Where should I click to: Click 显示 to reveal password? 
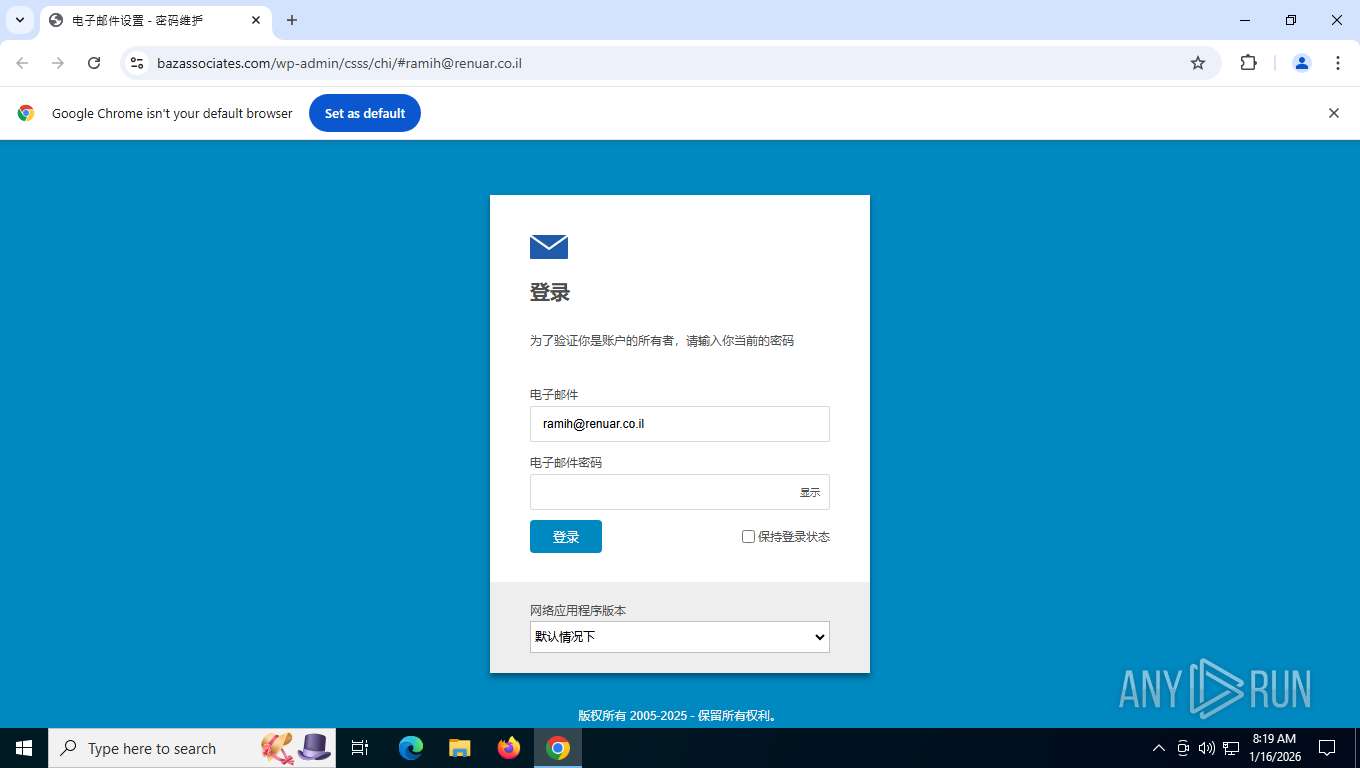click(810, 492)
